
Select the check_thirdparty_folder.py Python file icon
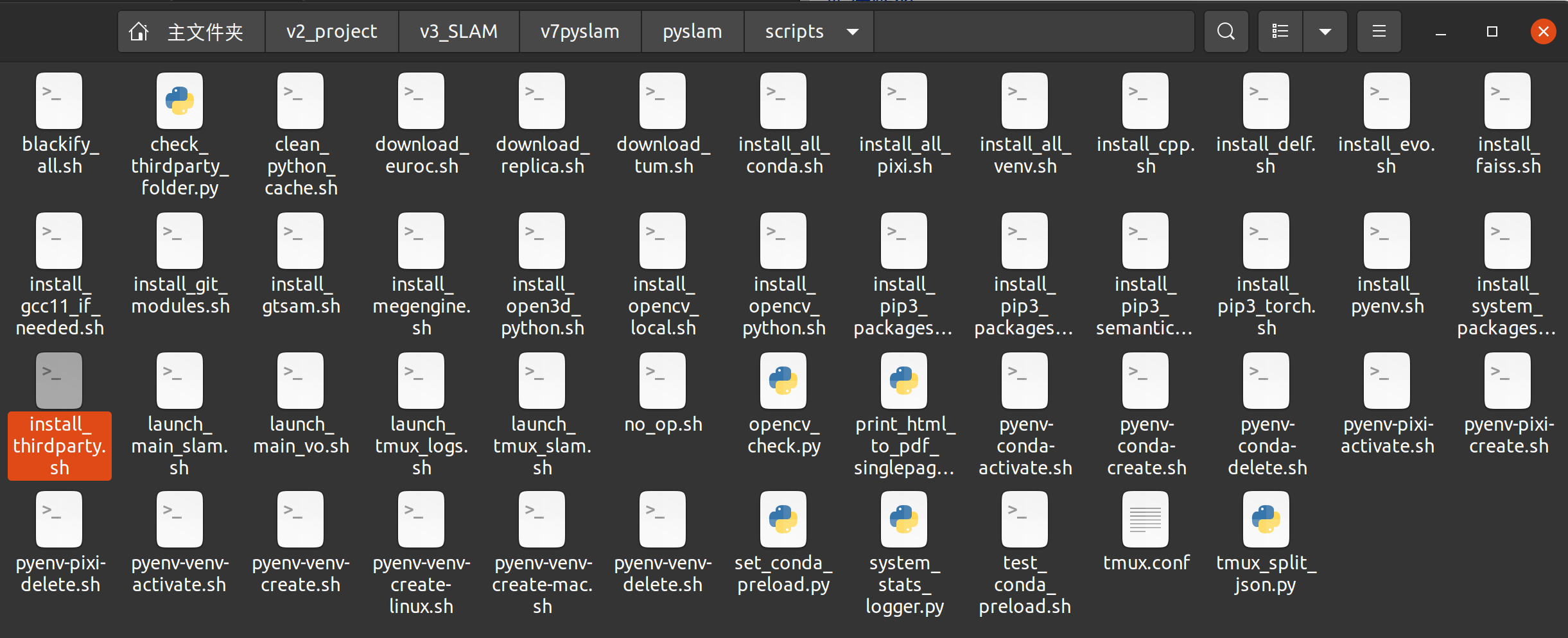click(180, 101)
